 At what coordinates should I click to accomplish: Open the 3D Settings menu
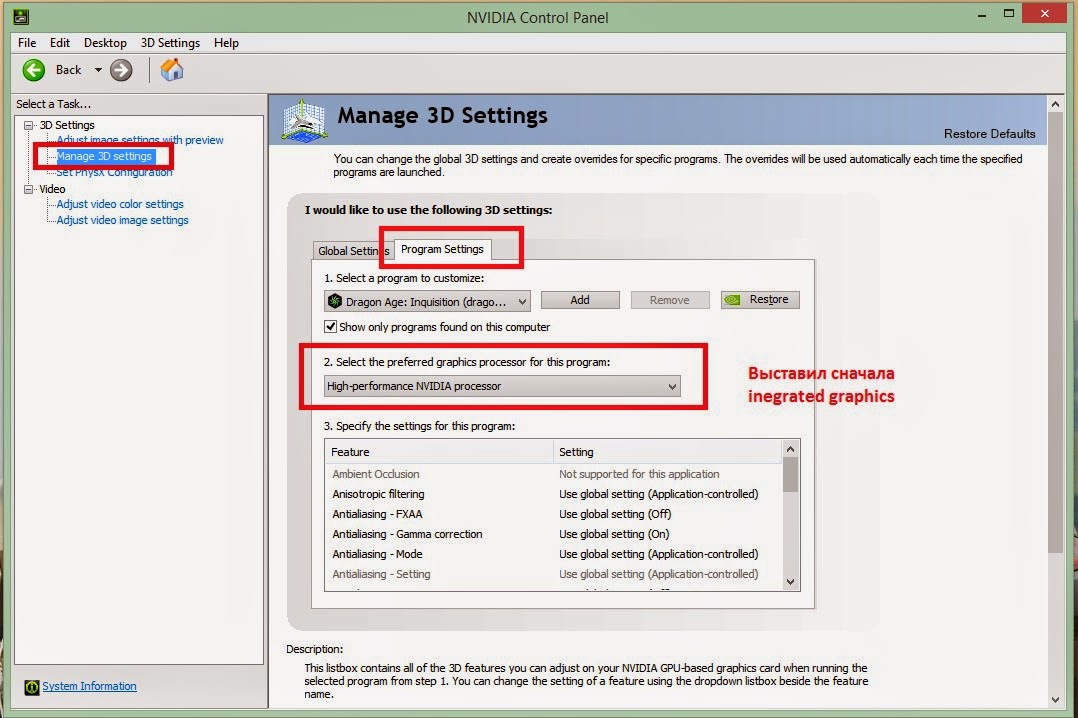pos(170,43)
